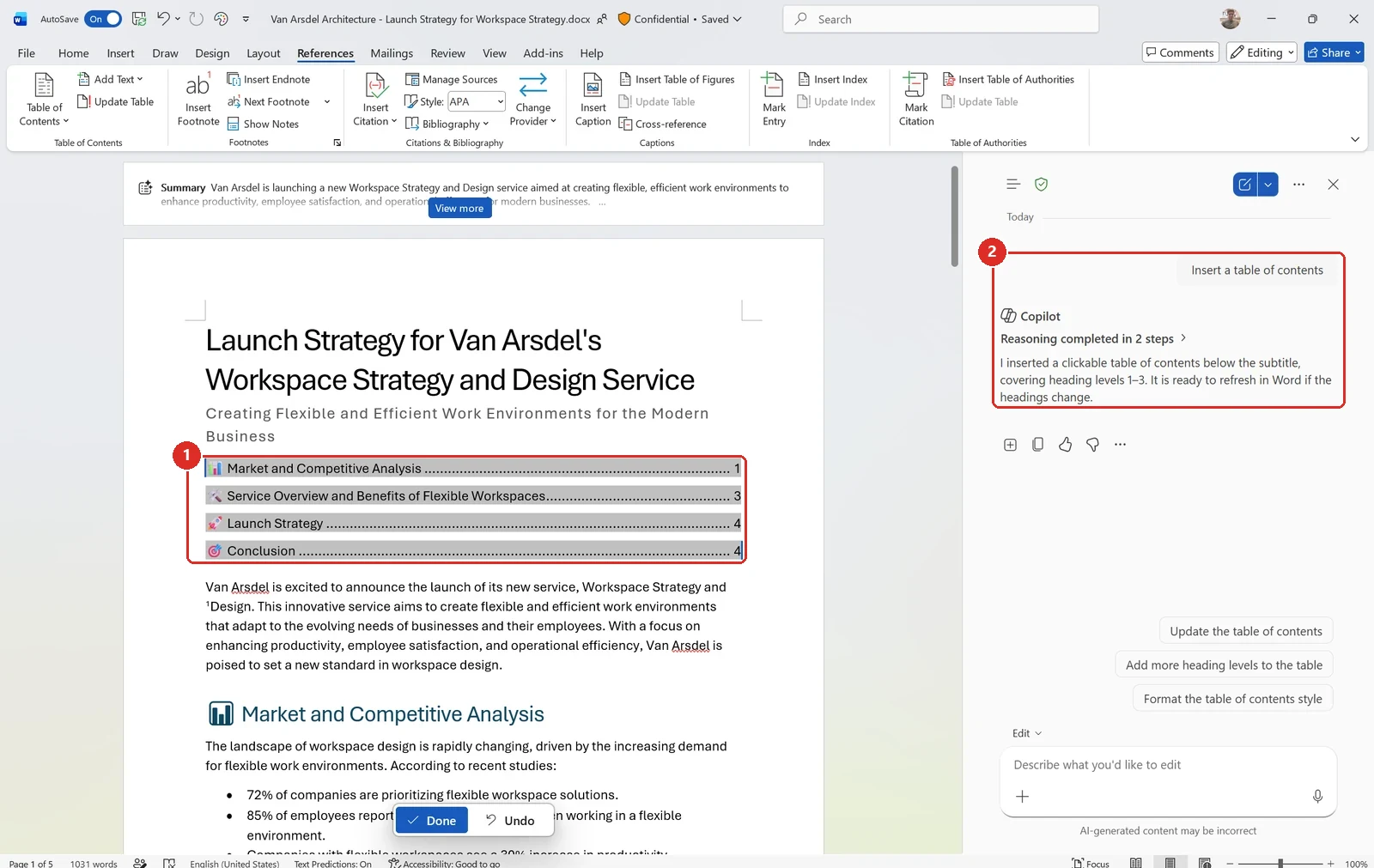Choose Format the table of contents style
This screenshot has height=868, width=1374.
tap(1232, 699)
